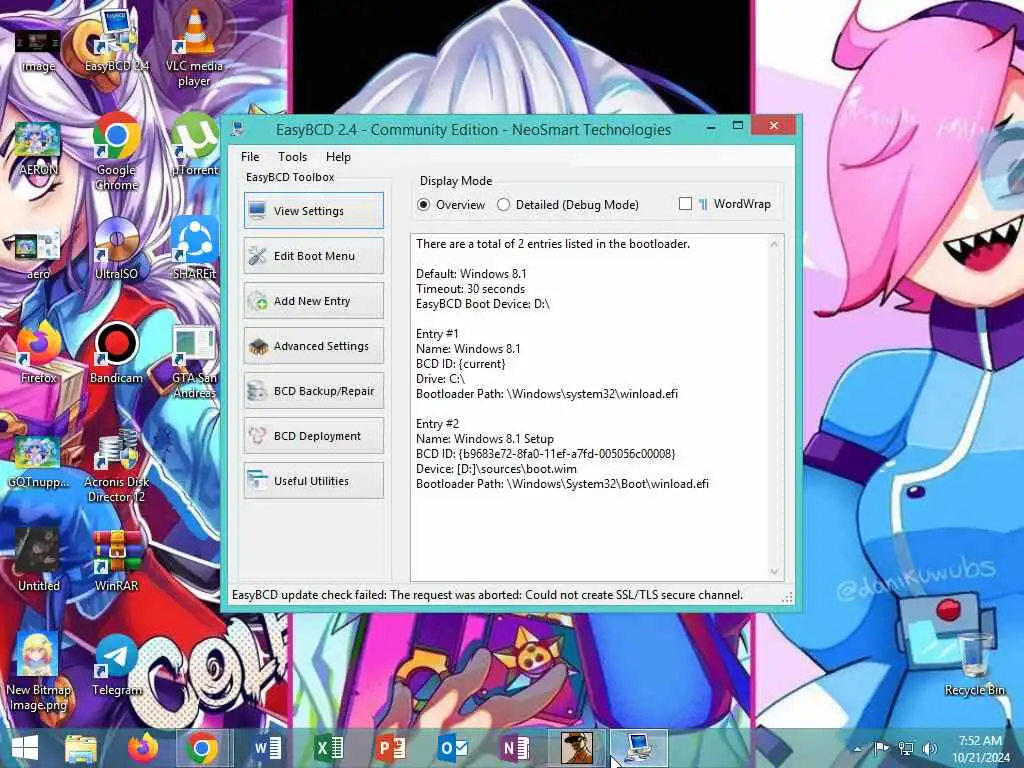Select EasyBCD 2.4 desktop shortcut
The width and height of the screenshot is (1024, 768).
(116, 42)
